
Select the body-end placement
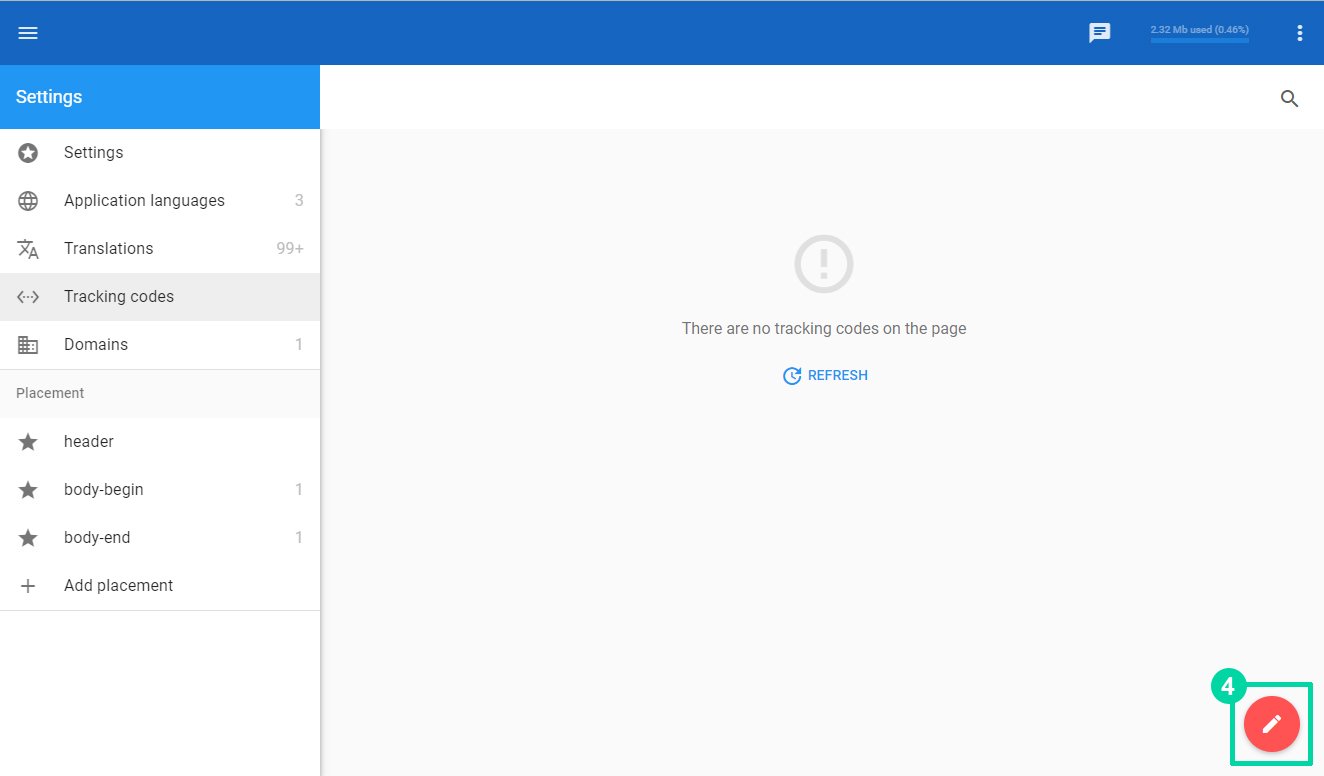[160, 538]
